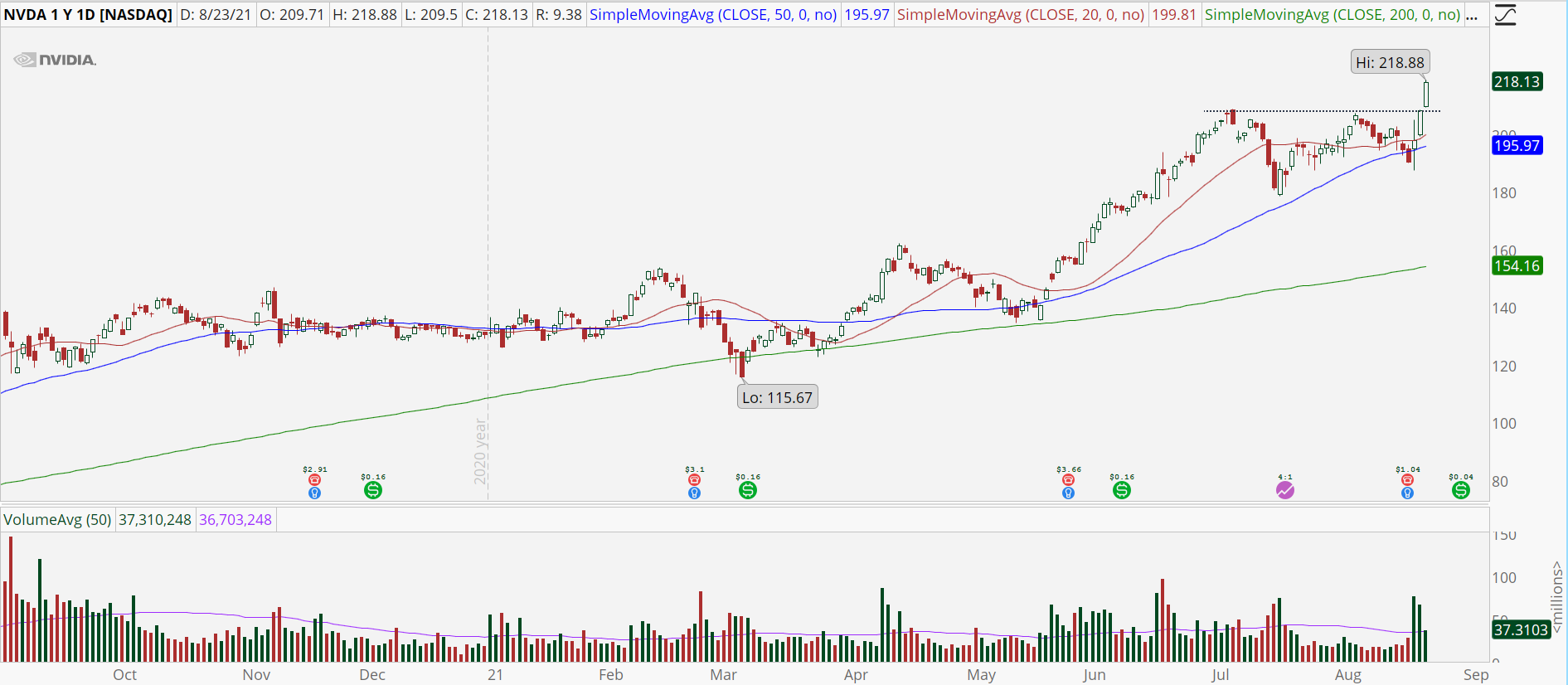The height and width of the screenshot is (685, 1568).
Task: Click the Aug label on the time axis
Action: [x=1348, y=674]
